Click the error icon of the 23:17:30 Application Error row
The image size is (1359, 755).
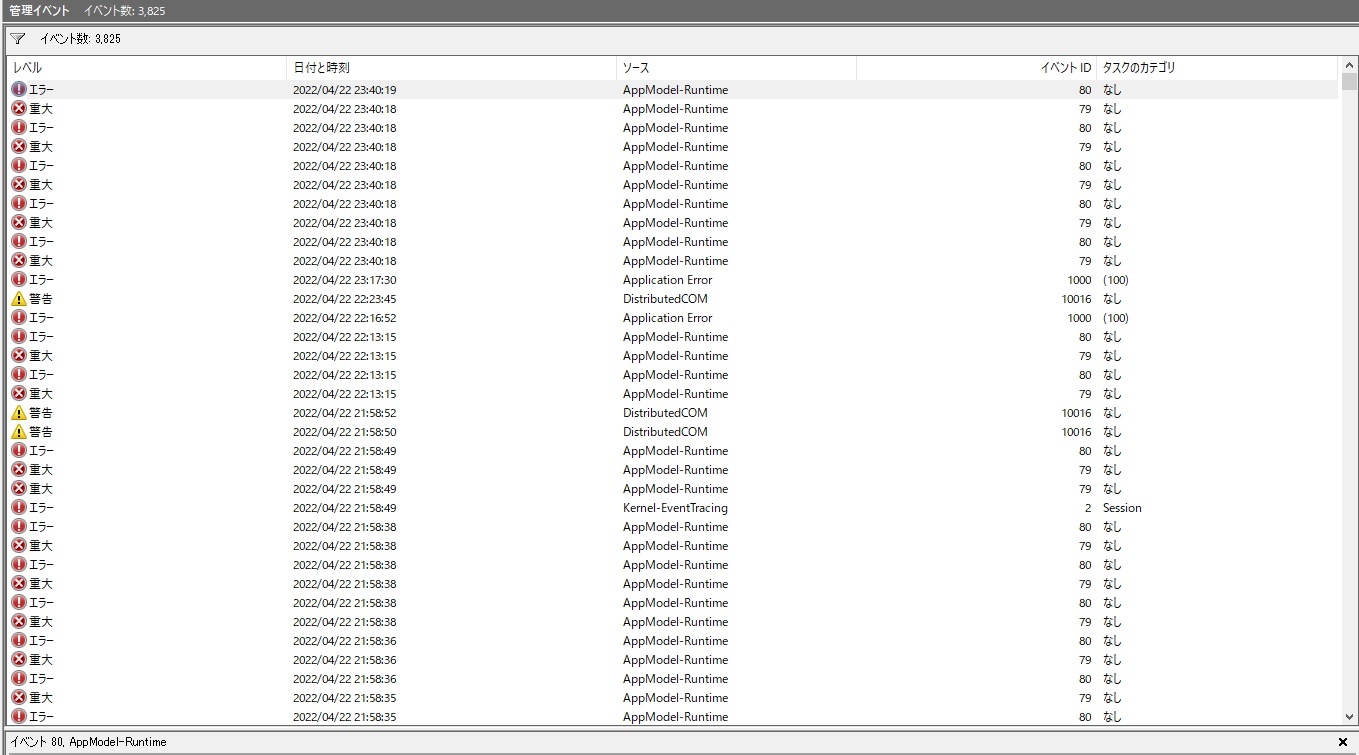point(18,280)
